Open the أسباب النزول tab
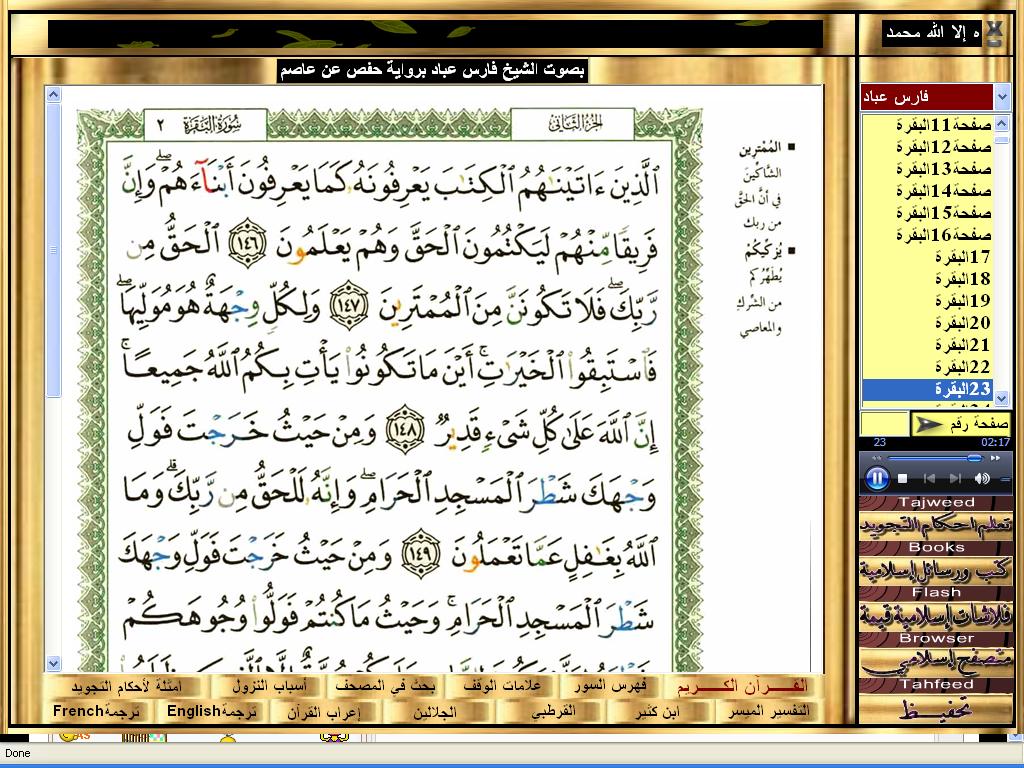The image size is (1024, 768). (x=269, y=686)
